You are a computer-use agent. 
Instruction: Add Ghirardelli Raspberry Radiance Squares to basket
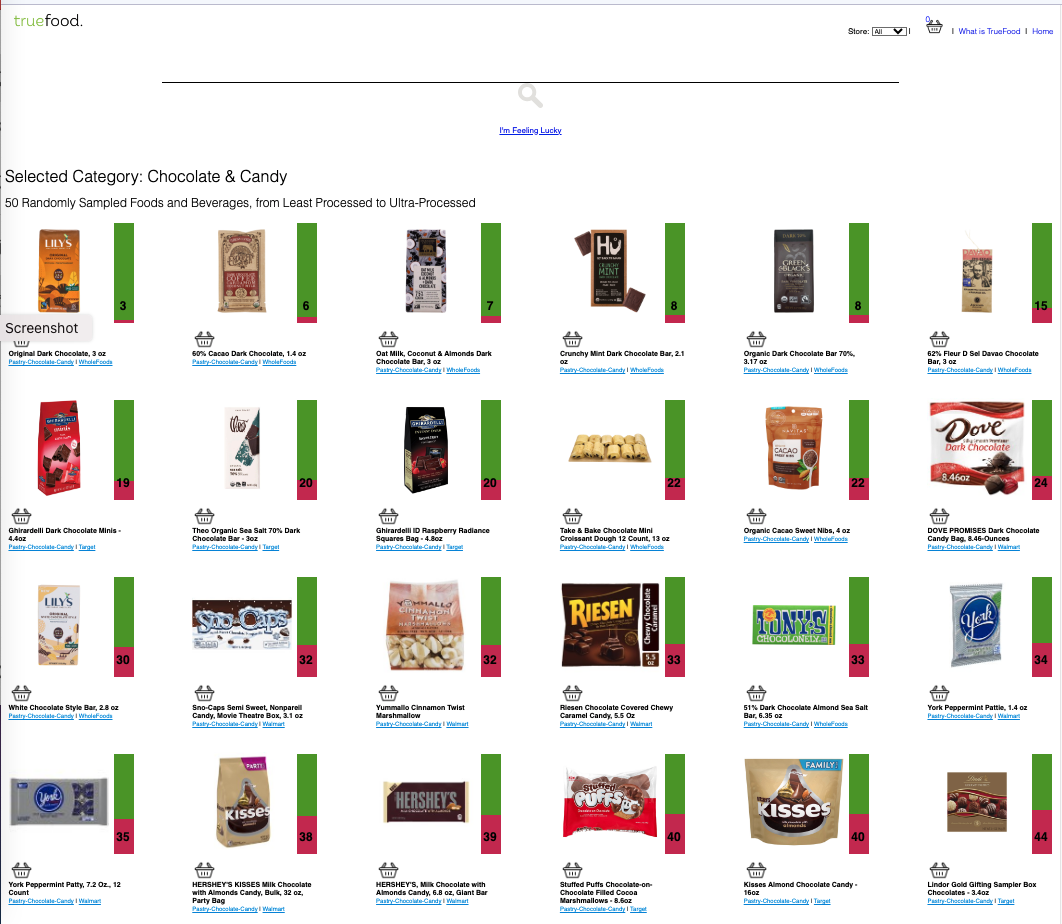388,516
